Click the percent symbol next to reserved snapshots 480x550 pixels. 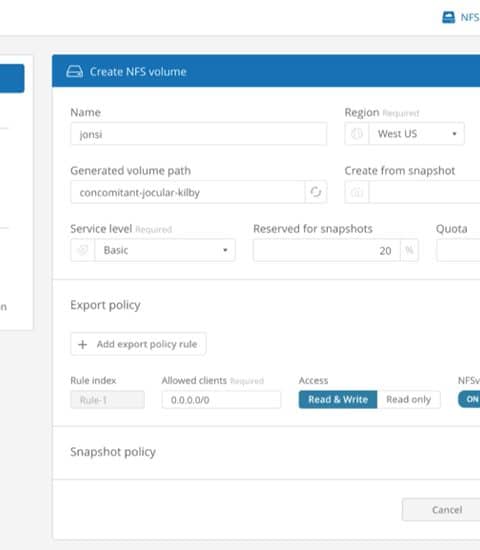pos(409,250)
